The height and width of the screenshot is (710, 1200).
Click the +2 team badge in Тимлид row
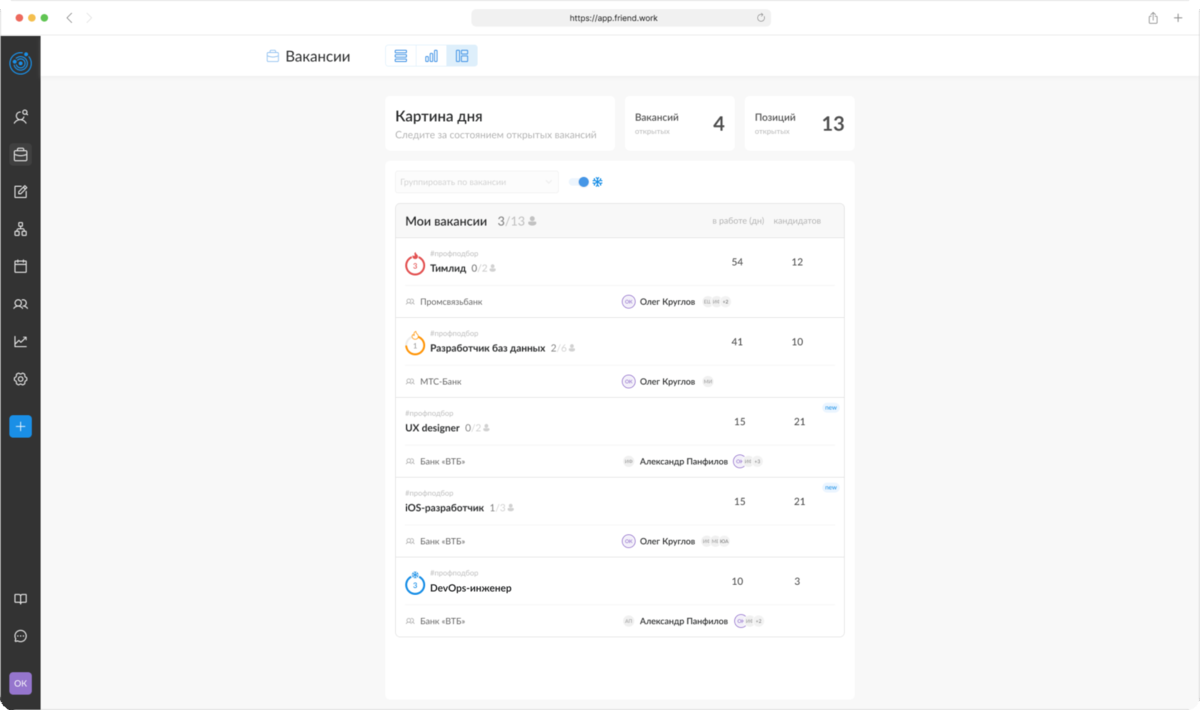pos(726,301)
